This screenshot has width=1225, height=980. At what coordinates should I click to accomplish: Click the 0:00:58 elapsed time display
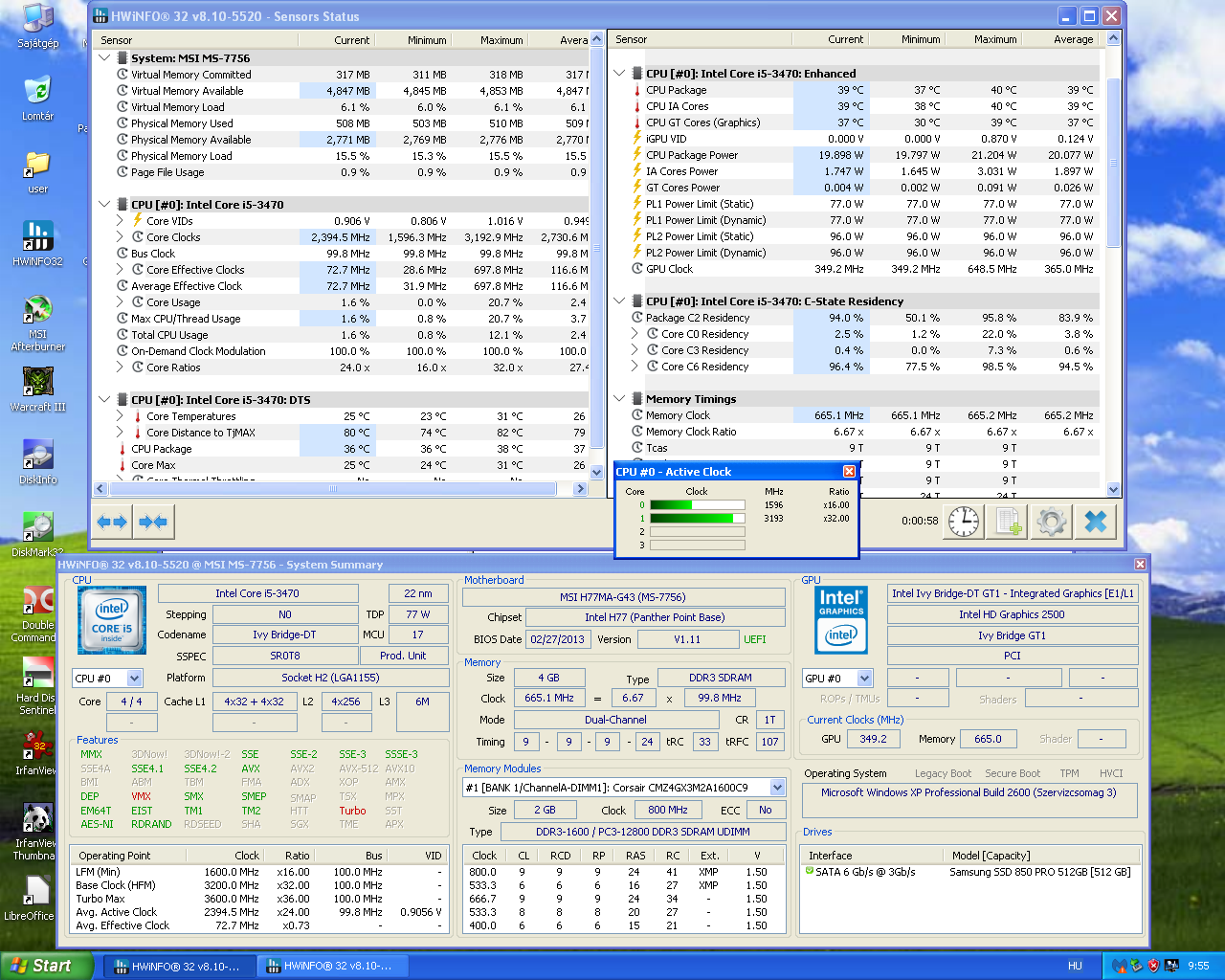pos(919,521)
